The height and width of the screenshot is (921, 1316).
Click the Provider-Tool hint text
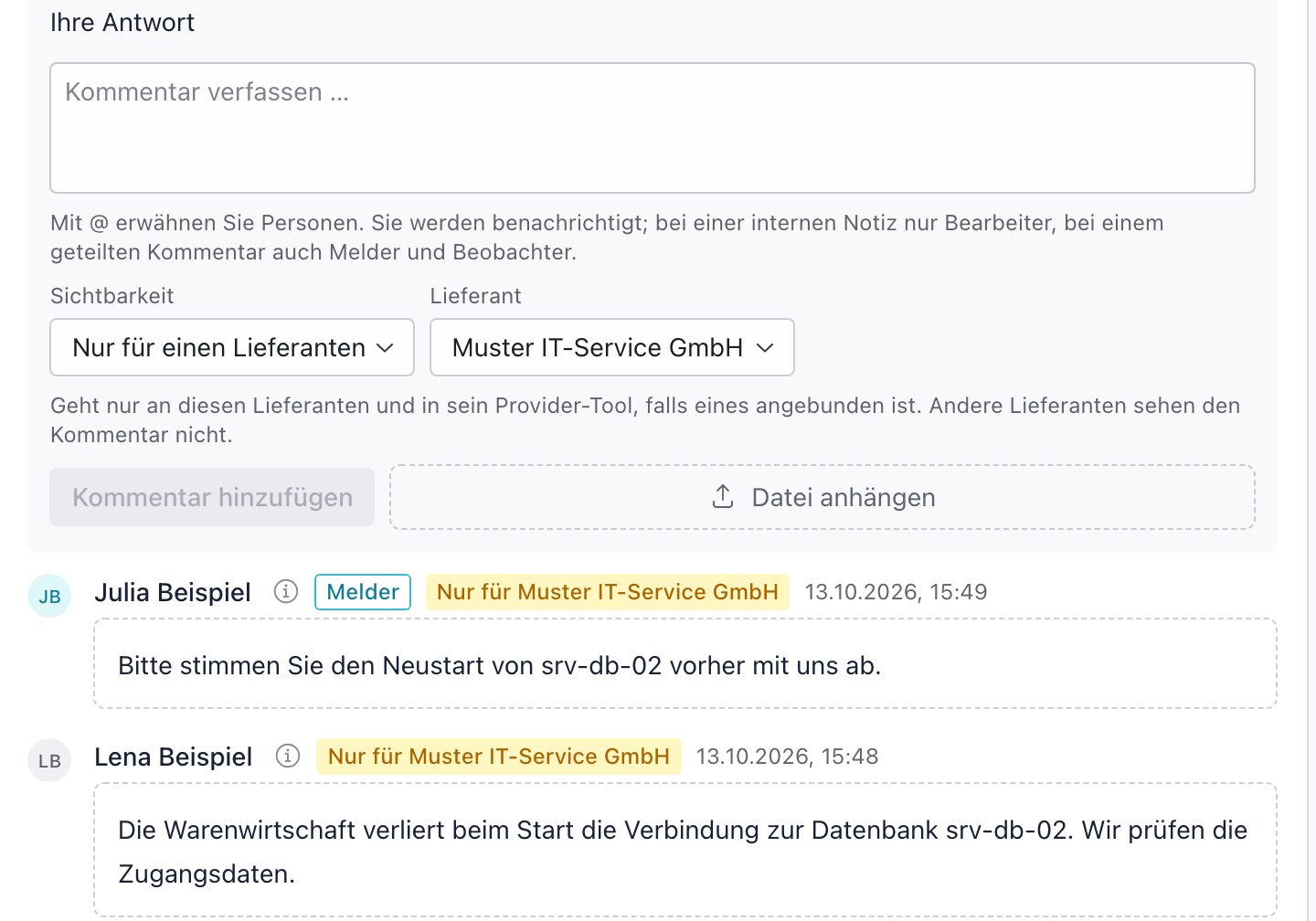coord(645,420)
